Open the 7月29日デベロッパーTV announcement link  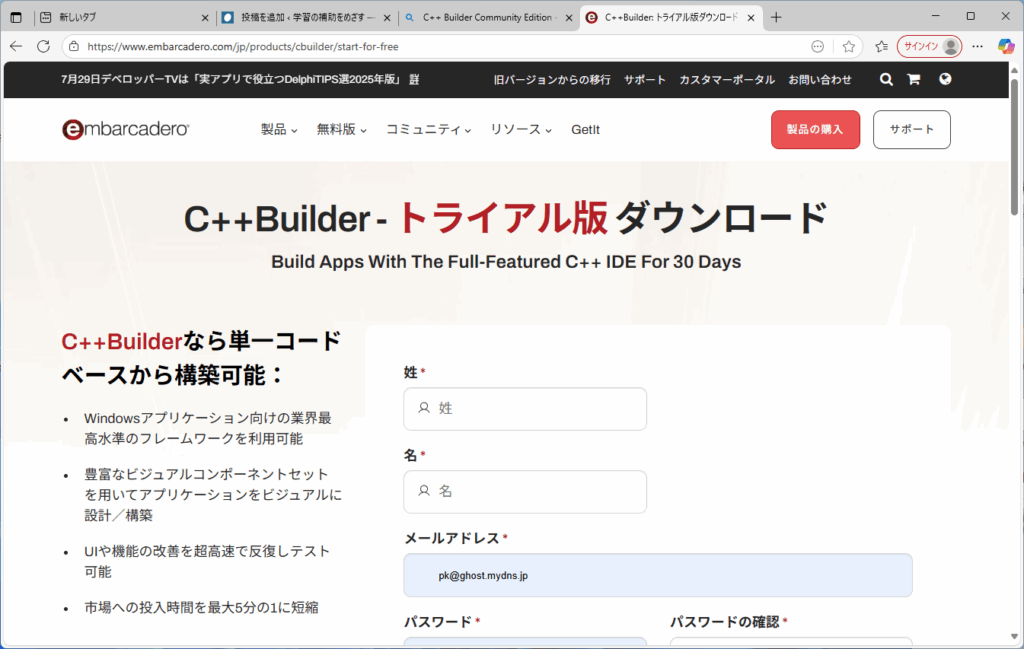click(x=240, y=80)
